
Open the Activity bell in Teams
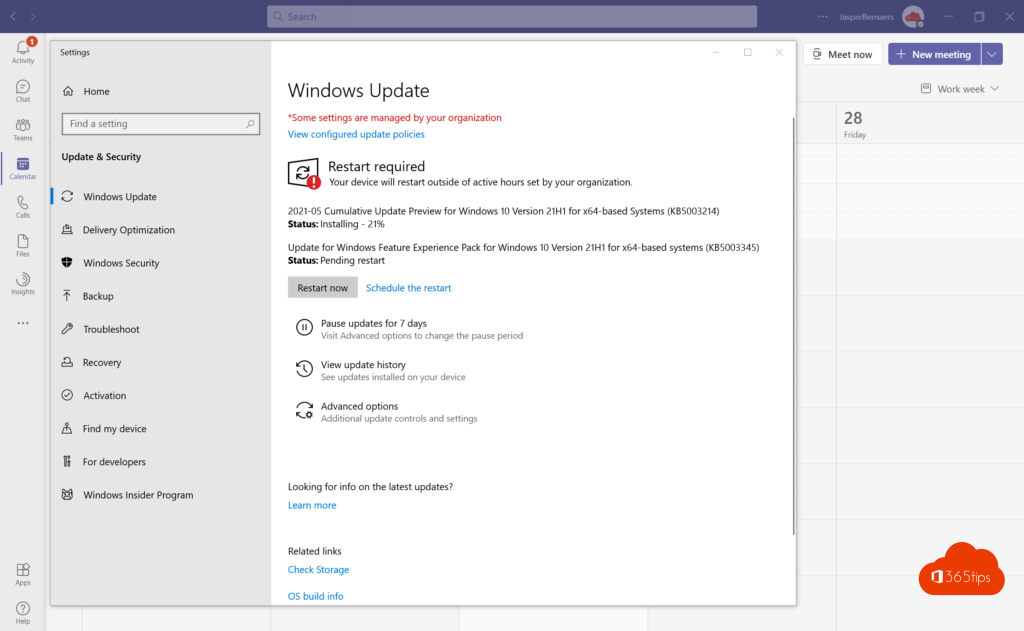pos(23,52)
